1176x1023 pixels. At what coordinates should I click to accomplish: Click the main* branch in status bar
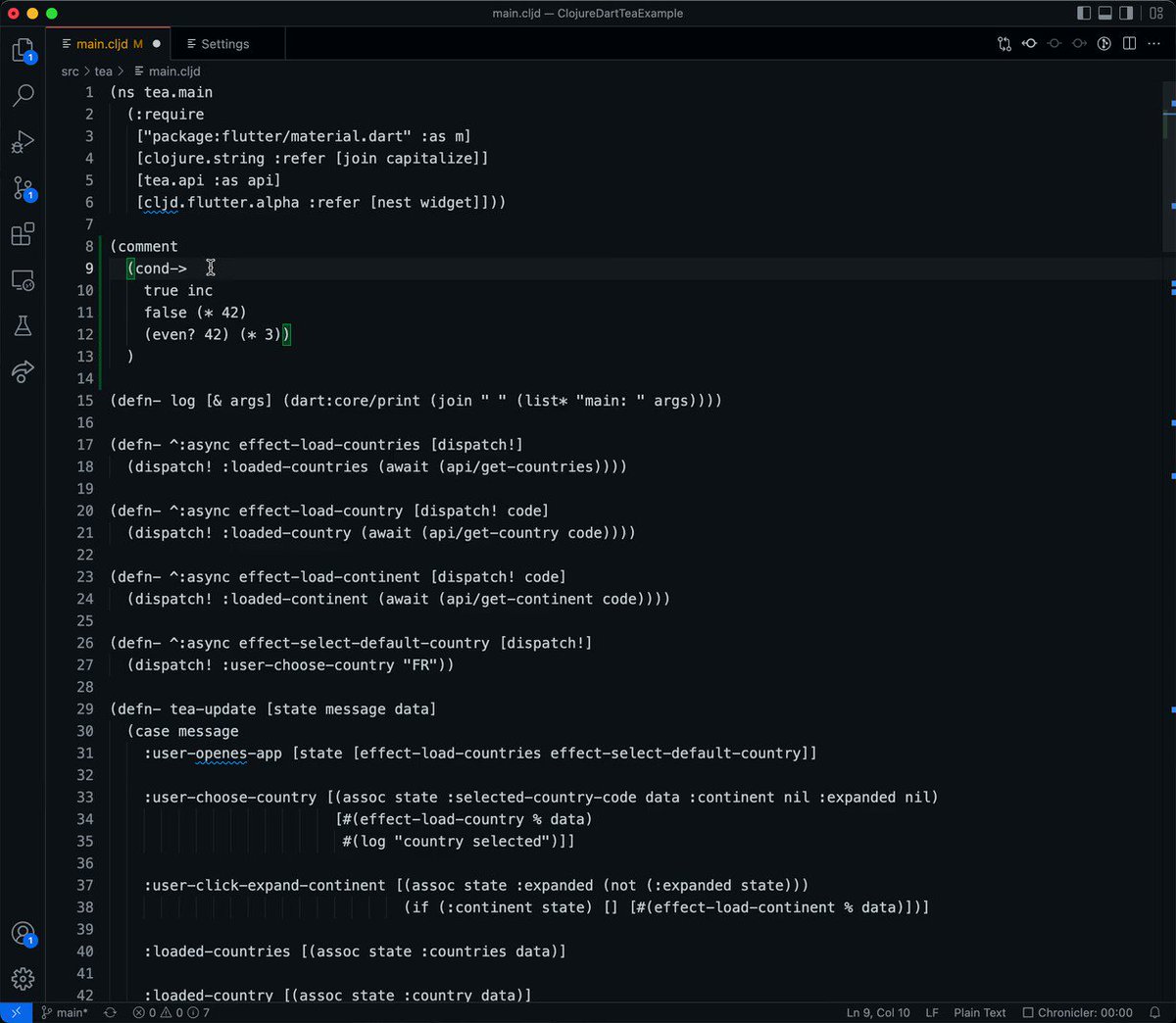tap(65, 1012)
